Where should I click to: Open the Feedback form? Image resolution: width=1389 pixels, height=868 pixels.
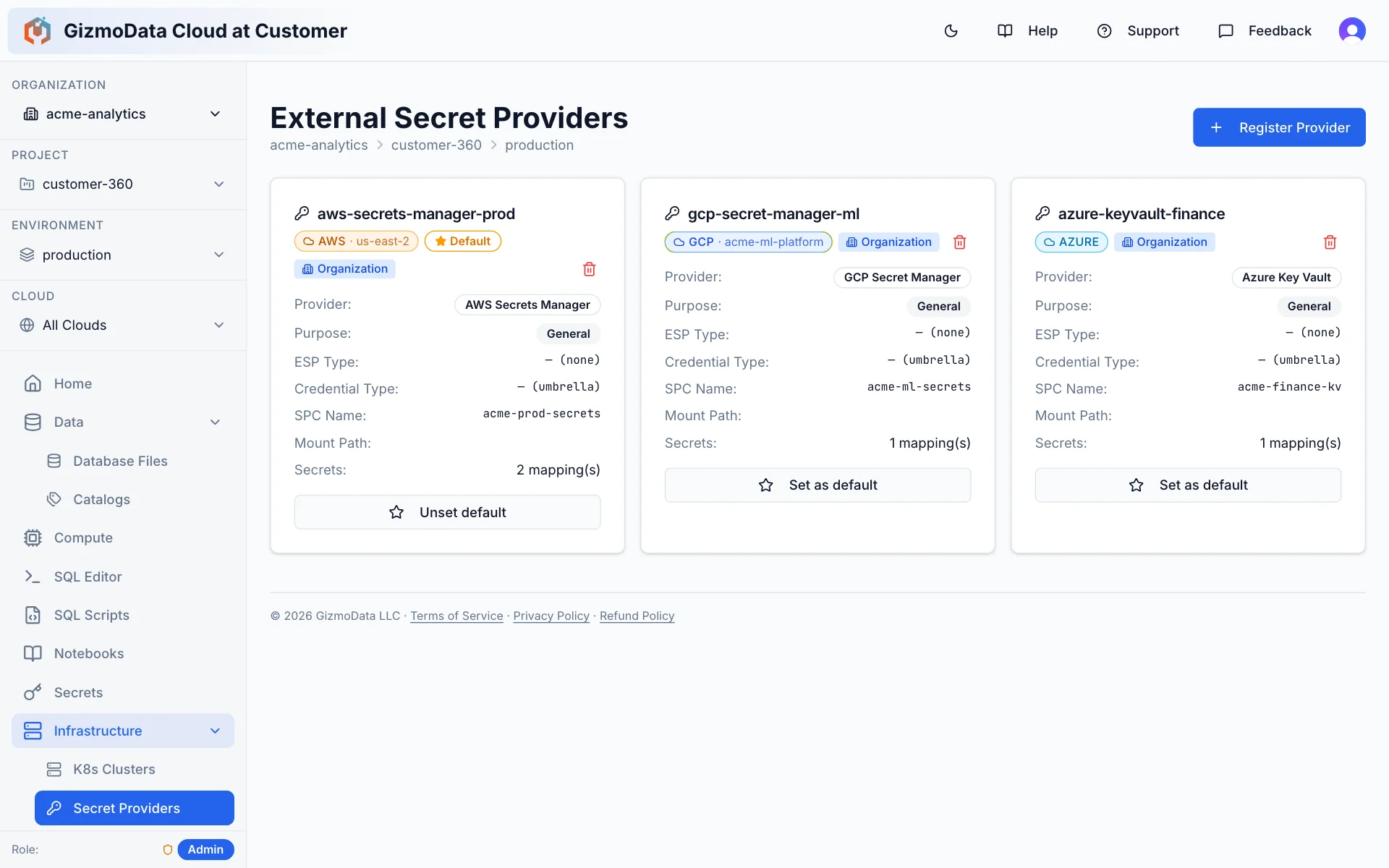(1265, 30)
